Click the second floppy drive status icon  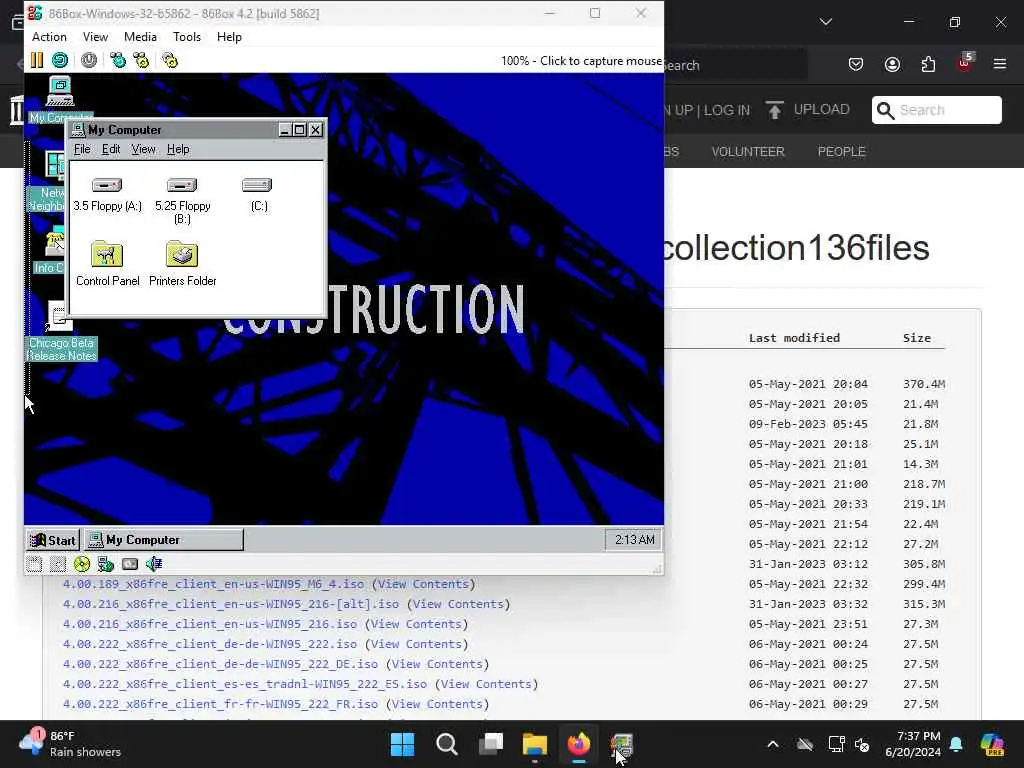click(x=58, y=564)
